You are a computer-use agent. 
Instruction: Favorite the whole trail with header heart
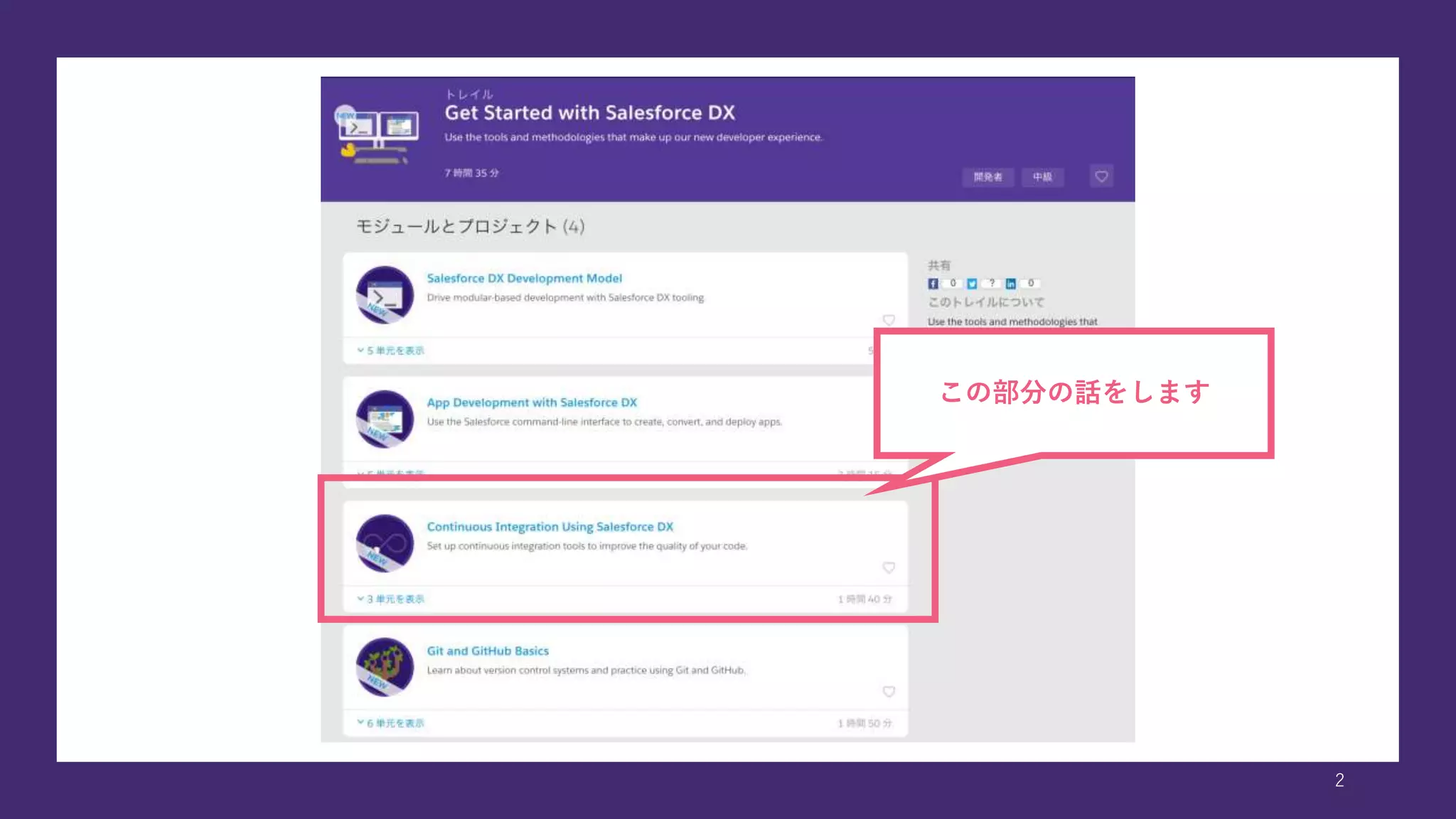pos(1101,176)
